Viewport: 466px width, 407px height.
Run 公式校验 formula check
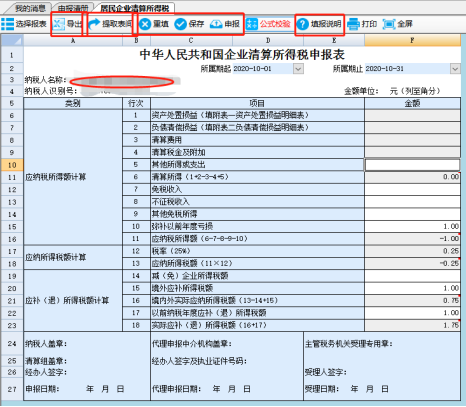[x=268, y=24]
